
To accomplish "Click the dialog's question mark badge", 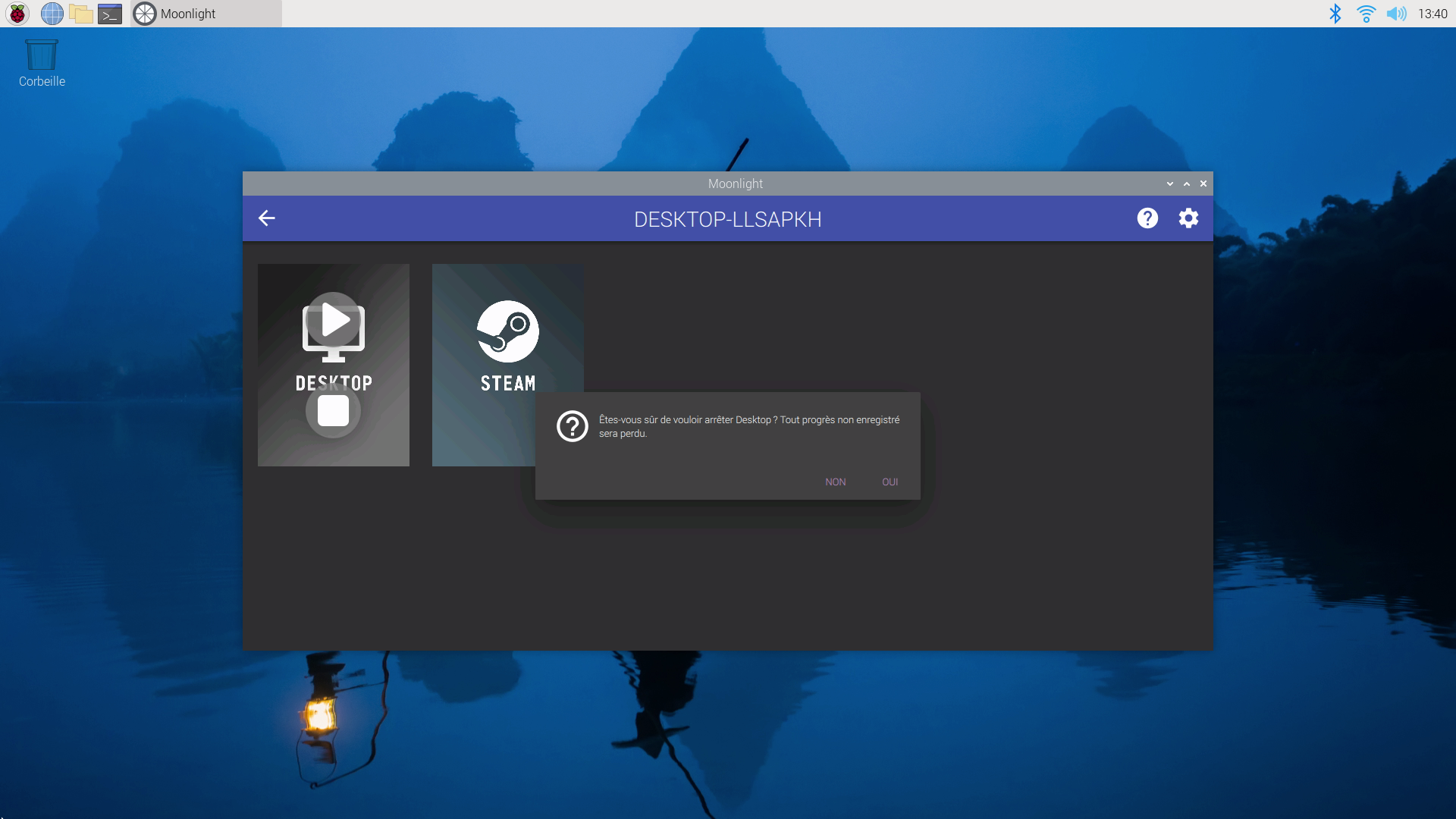I will click(573, 426).
